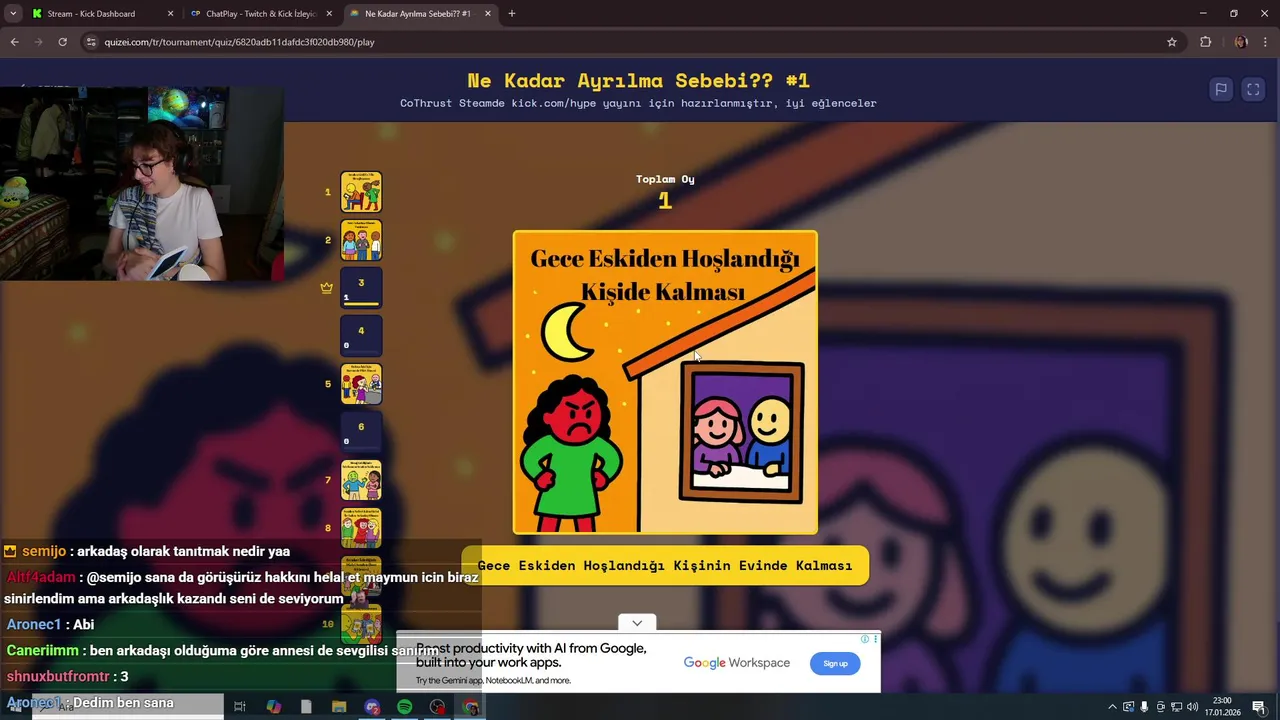Open the rank 8 thumbnail in the list

click(x=361, y=528)
